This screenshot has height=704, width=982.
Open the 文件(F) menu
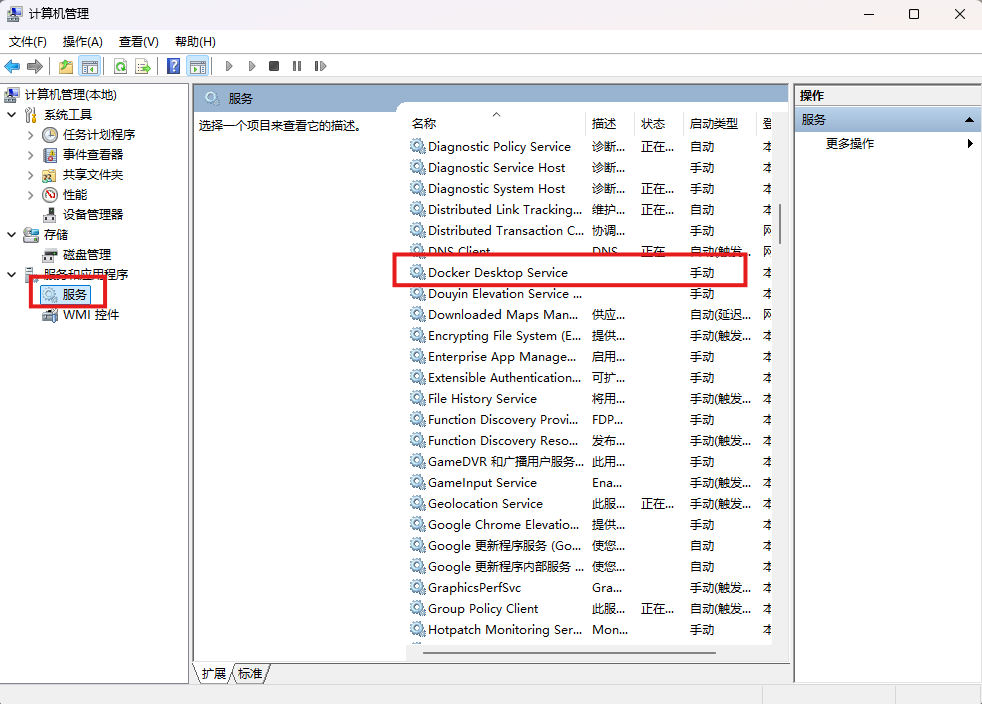pos(28,41)
